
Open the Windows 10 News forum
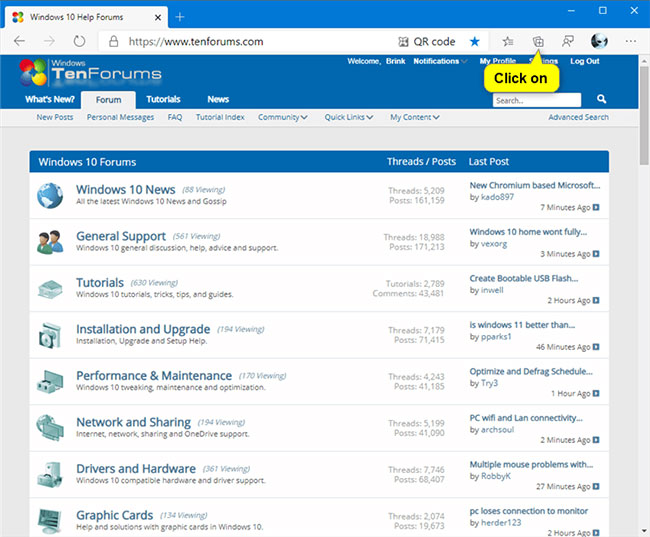[126, 190]
